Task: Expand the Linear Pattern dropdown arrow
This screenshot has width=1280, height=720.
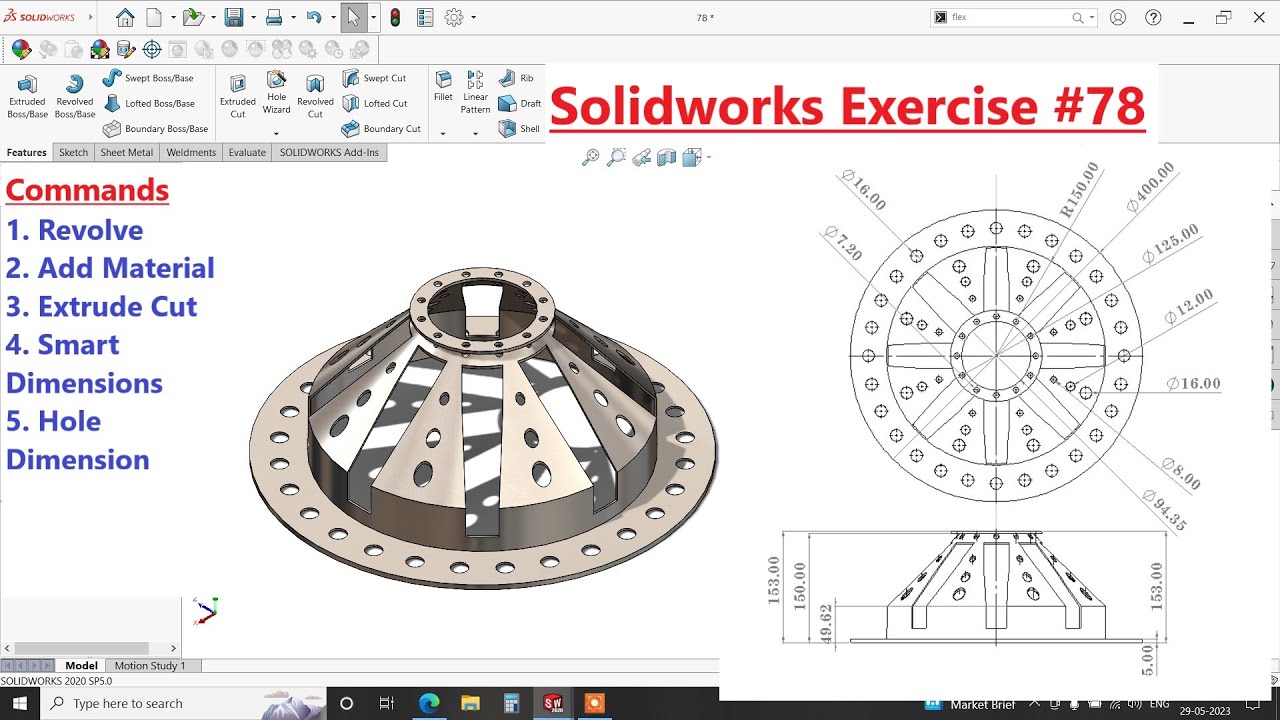Action: click(475, 133)
